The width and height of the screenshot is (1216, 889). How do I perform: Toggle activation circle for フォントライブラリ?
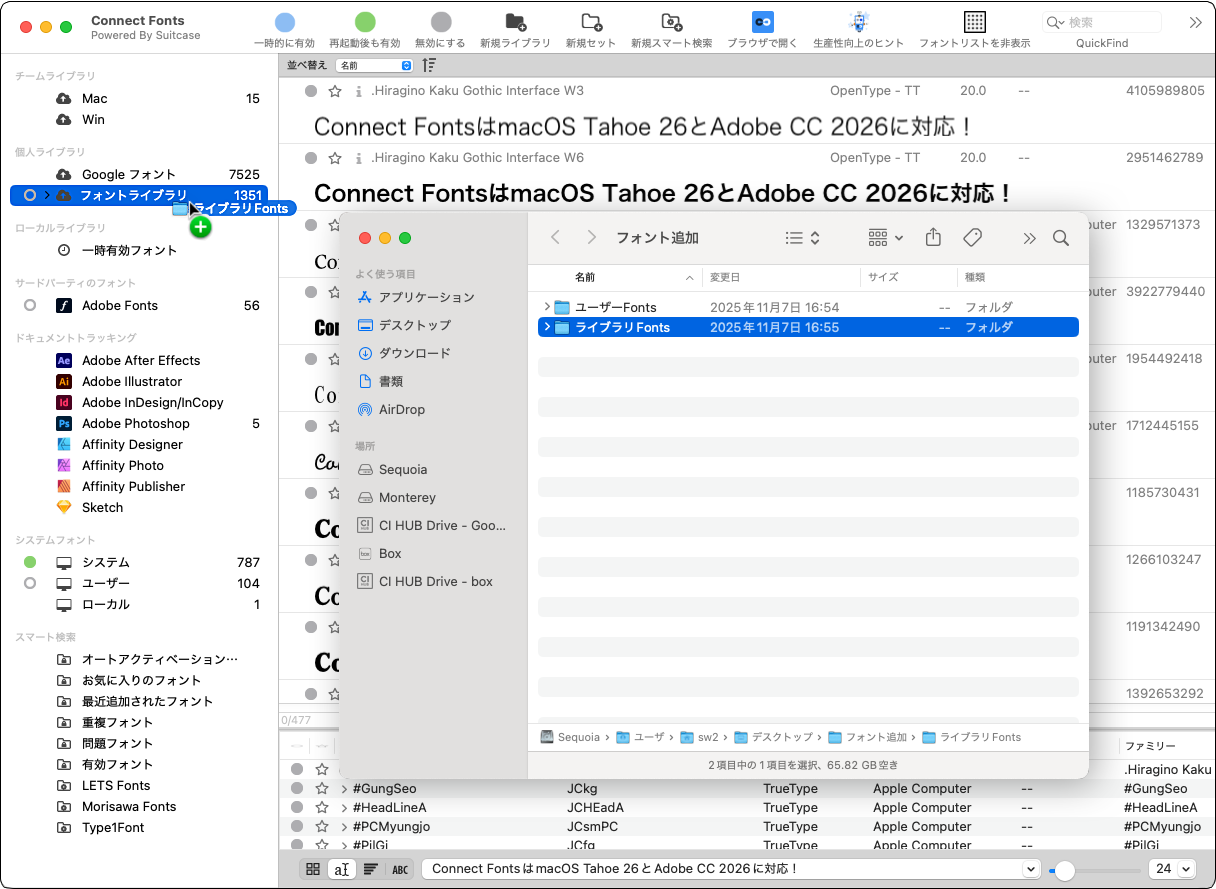coord(30,195)
